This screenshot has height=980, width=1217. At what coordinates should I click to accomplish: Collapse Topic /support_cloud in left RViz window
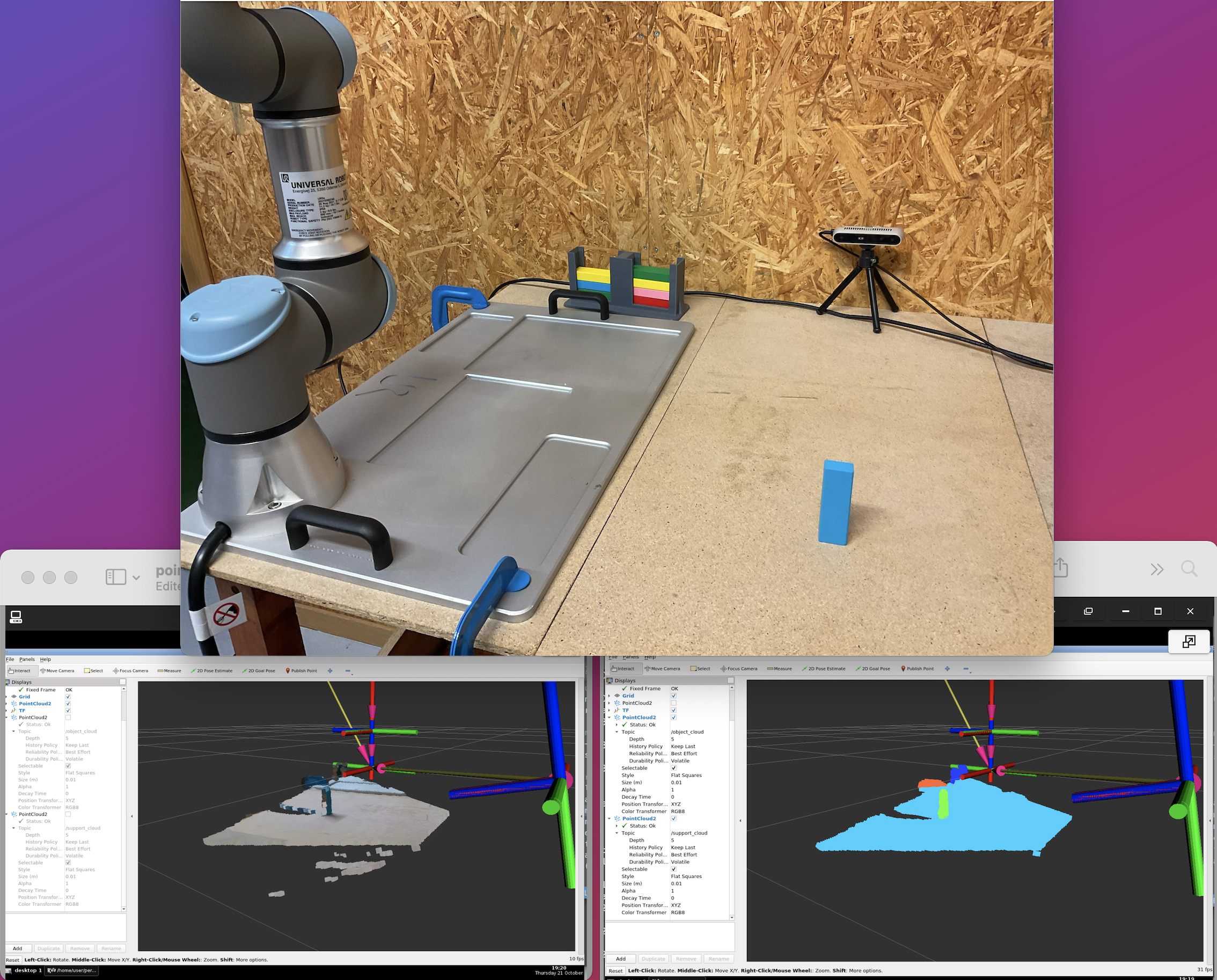point(13,828)
